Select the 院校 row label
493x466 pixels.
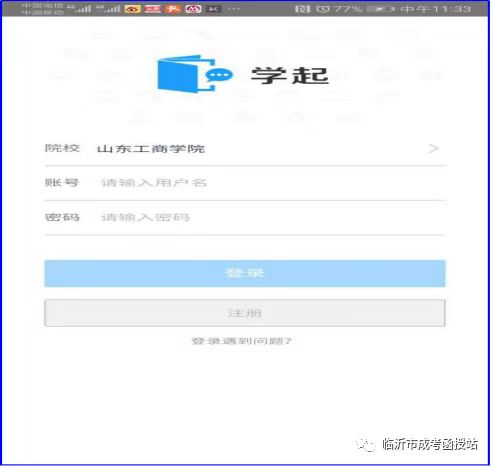coord(62,148)
